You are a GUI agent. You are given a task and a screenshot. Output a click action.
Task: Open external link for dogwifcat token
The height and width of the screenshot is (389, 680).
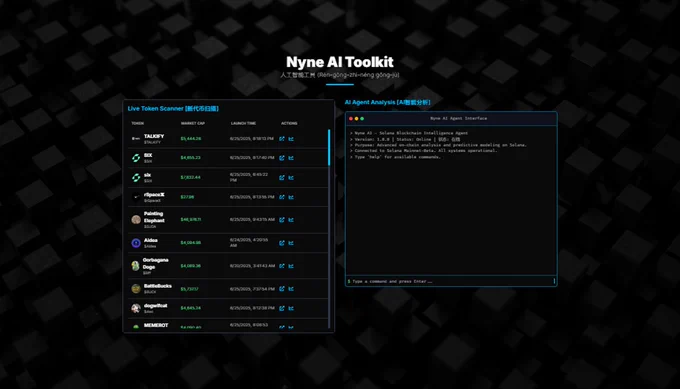pyautogui.click(x=282, y=308)
